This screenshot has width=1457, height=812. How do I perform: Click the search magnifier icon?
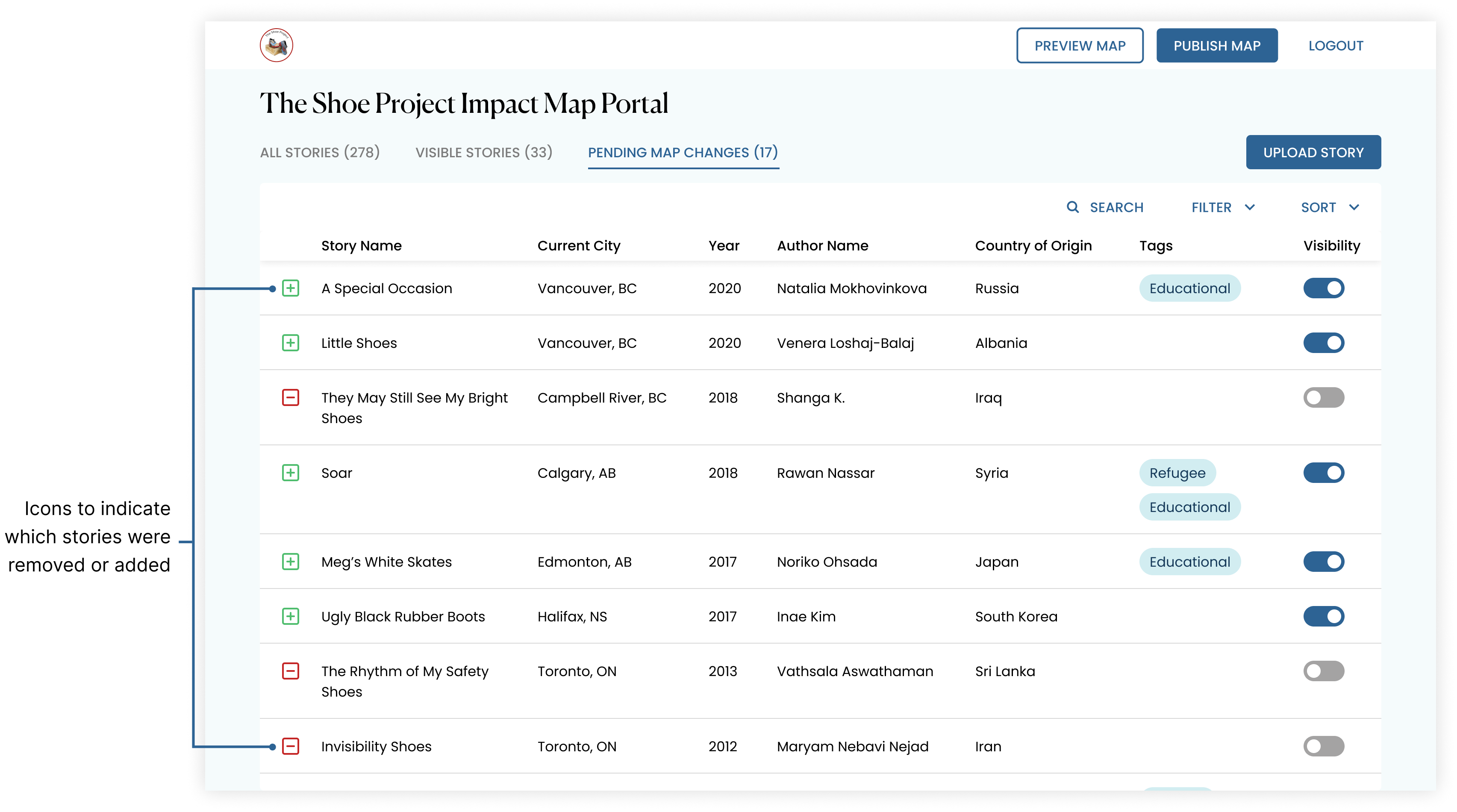1072,207
